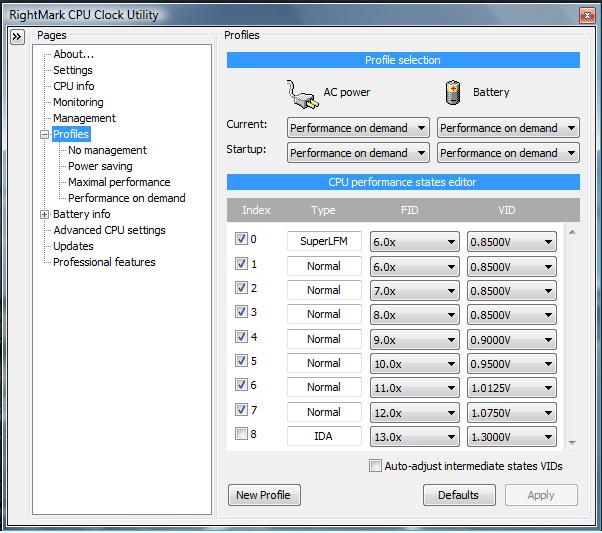Screen dimensions: 602x533
Task: Click the New Profile button
Action: point(264,495)
